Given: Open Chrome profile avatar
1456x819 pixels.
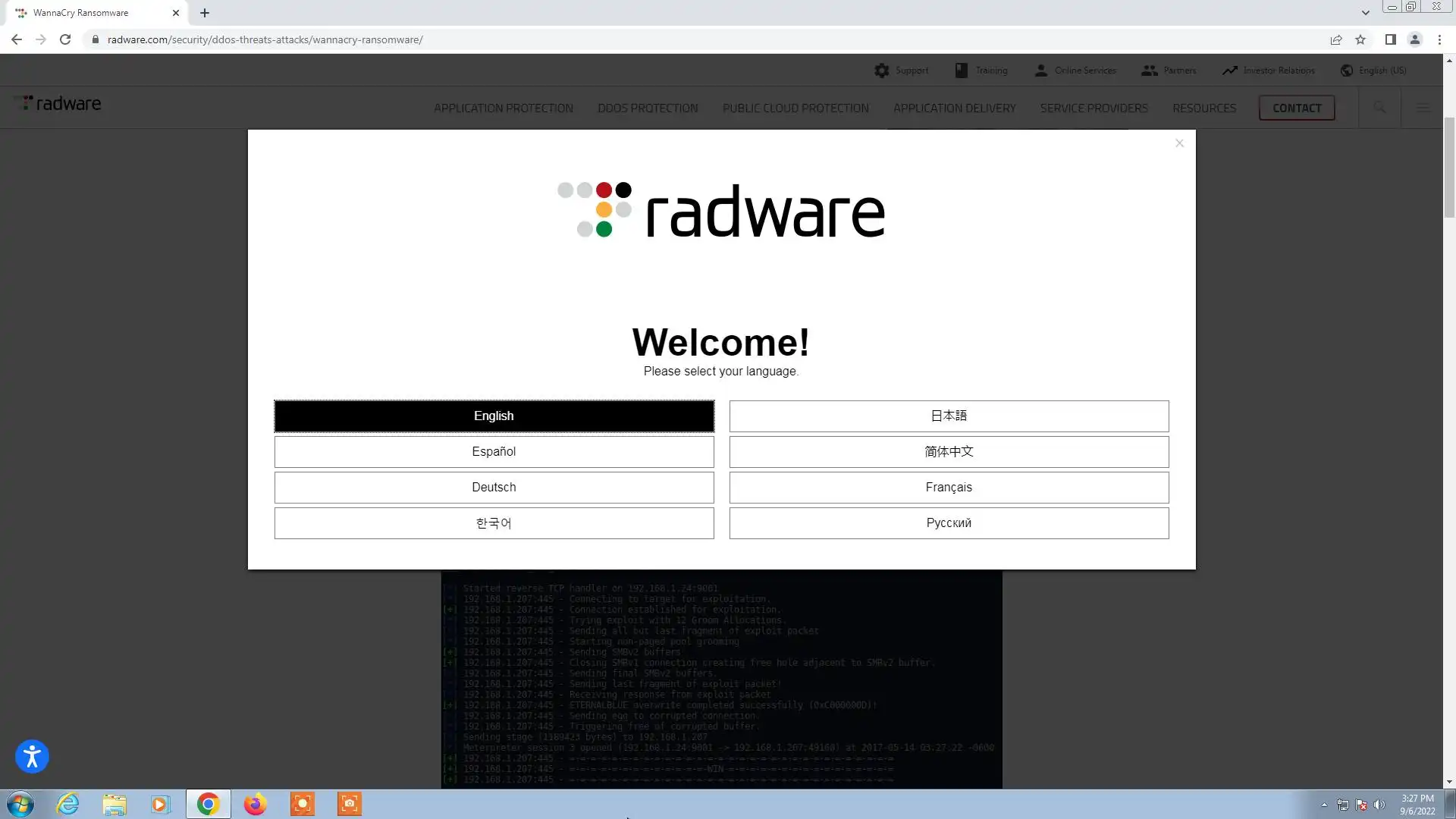Looking at the screenshot, I should (x=1414, y=39).
